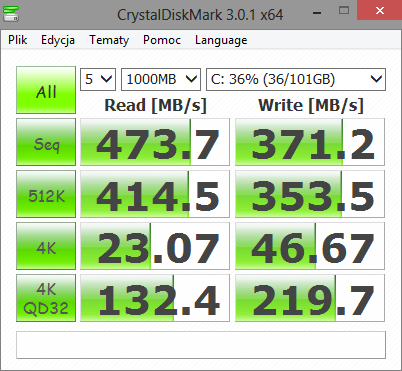
Task: Close the CrystalDiskMark window
Action: [379, 10]
